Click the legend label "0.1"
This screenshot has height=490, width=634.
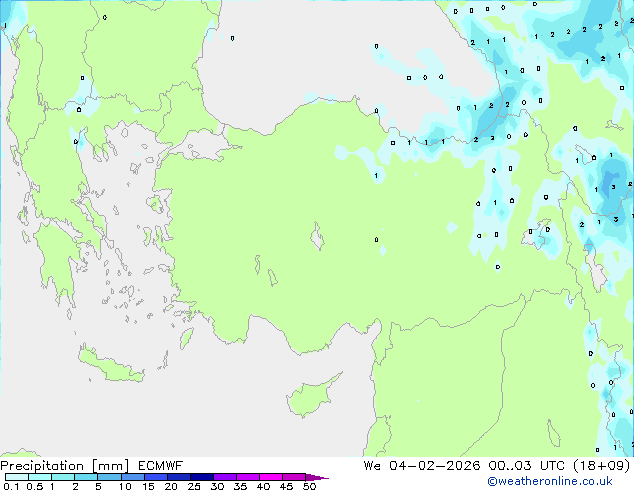[x=11, y=486]
